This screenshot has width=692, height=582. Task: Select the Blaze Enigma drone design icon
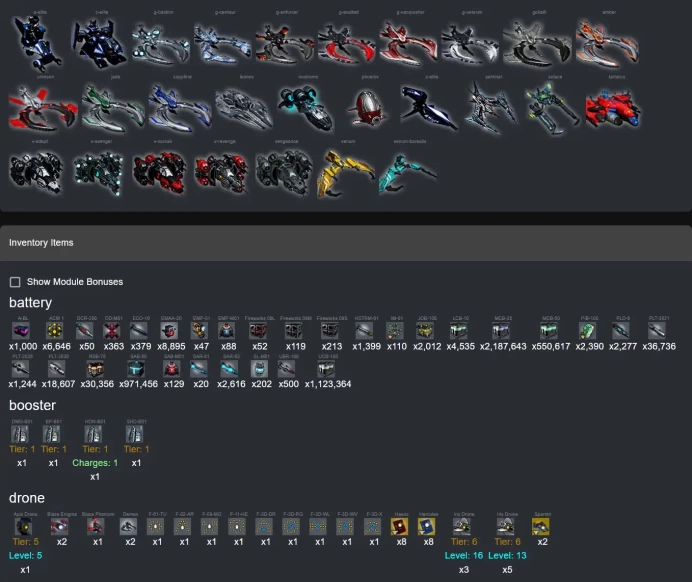pos(60,526)
